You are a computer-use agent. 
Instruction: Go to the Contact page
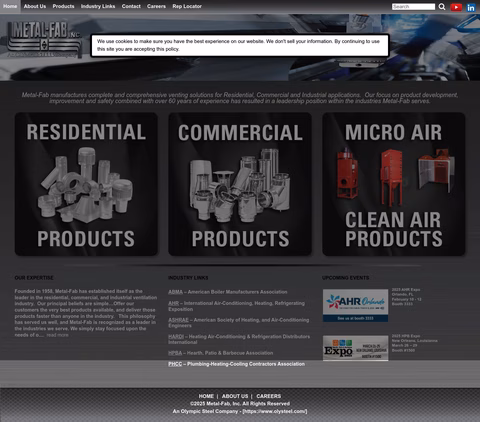tap(131, 6)
